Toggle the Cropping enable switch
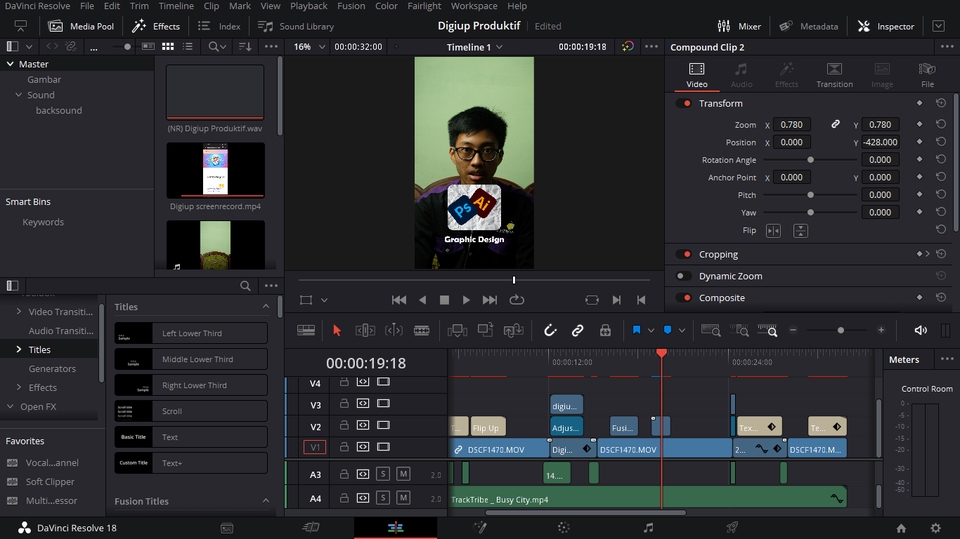960x539 pixels. 683,254
